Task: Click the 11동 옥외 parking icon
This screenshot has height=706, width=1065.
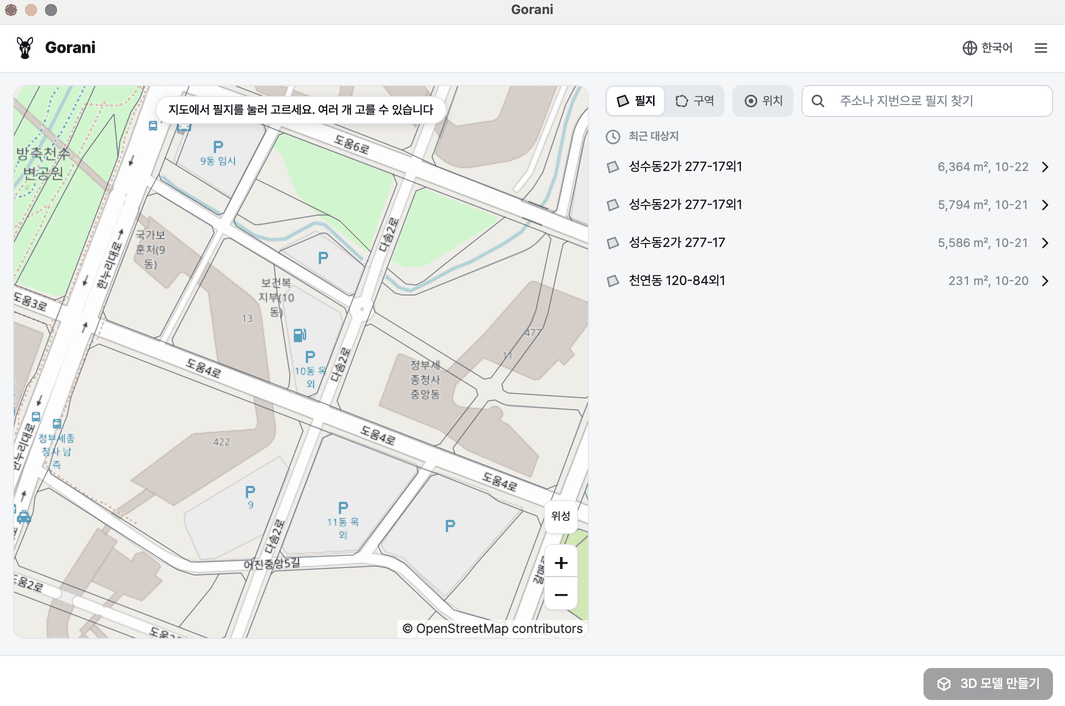Action: (343, 508)
